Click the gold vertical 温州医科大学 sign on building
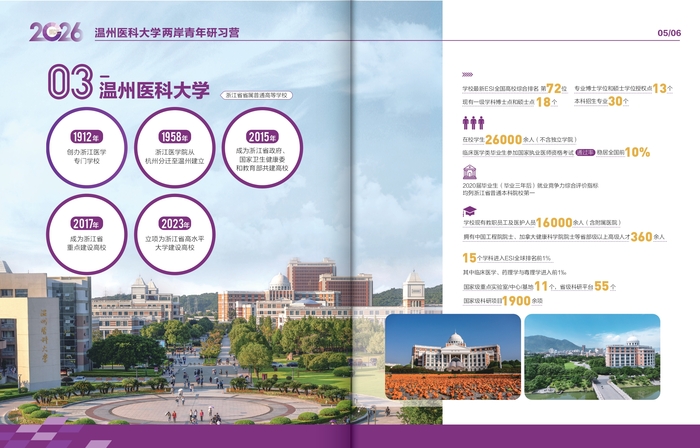 pos(45,336)
